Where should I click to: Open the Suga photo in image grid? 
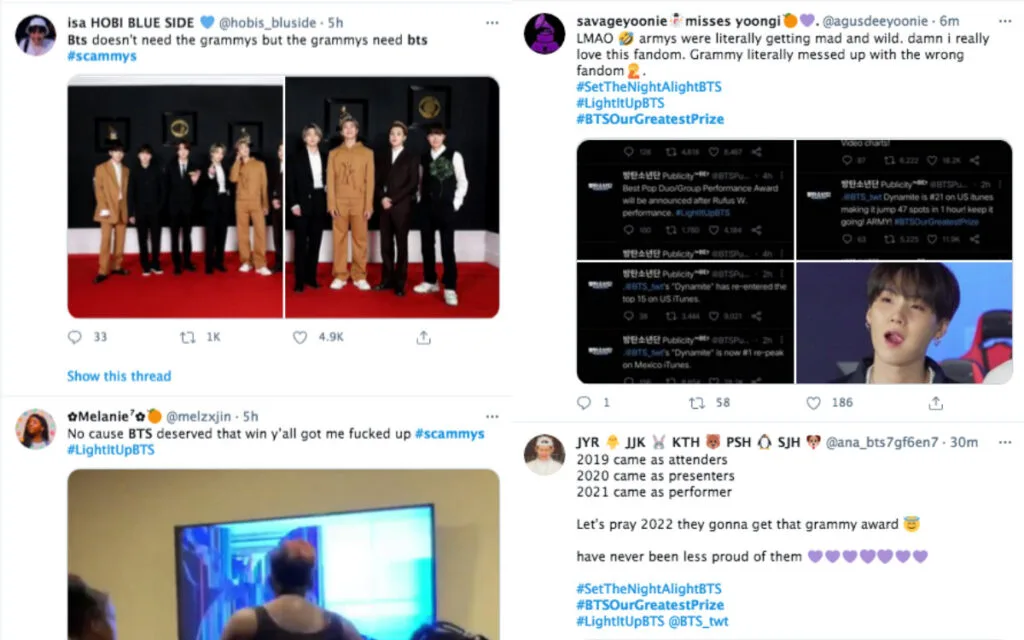tap(904, 323)
